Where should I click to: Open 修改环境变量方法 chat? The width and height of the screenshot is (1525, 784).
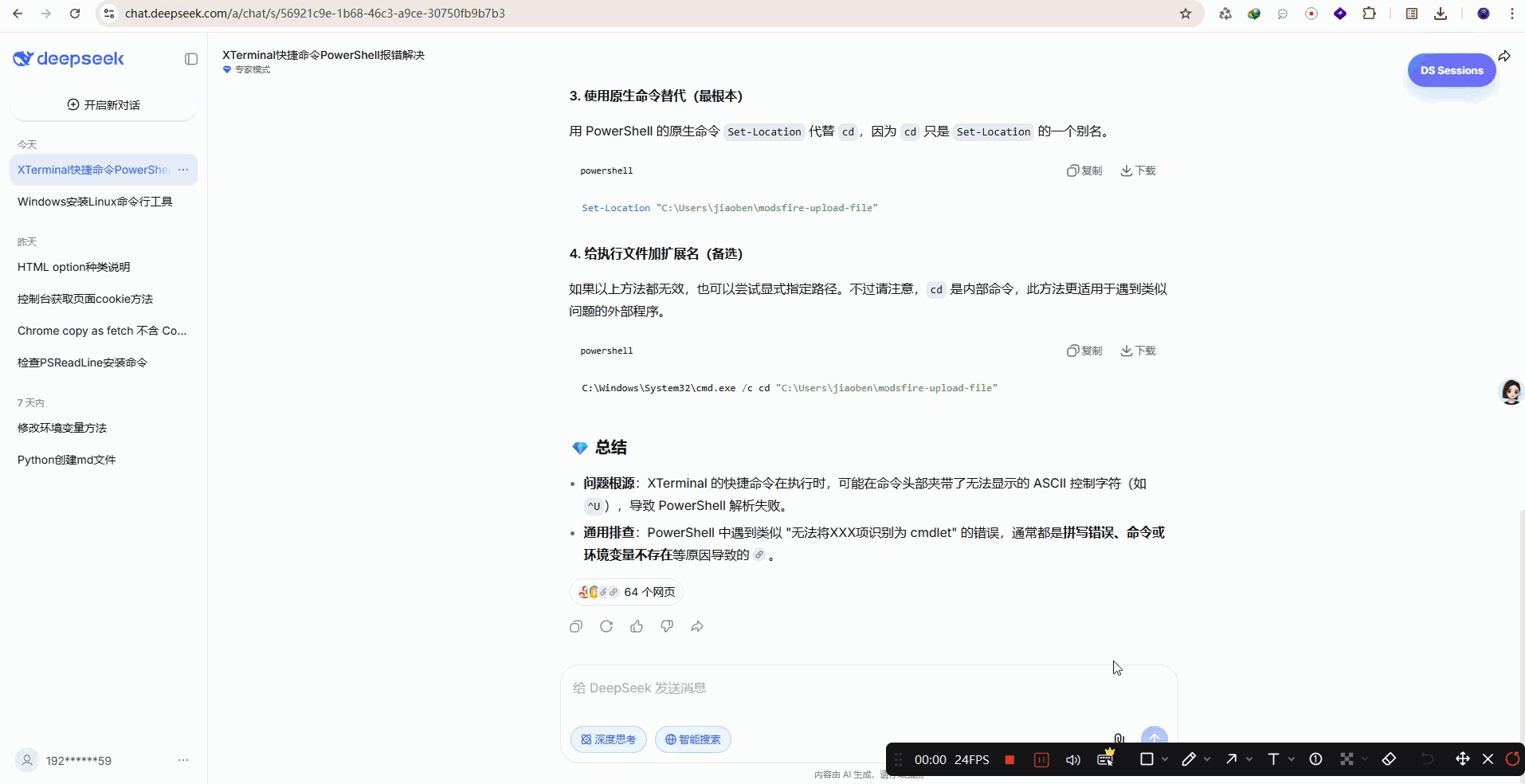click(104, 428)
